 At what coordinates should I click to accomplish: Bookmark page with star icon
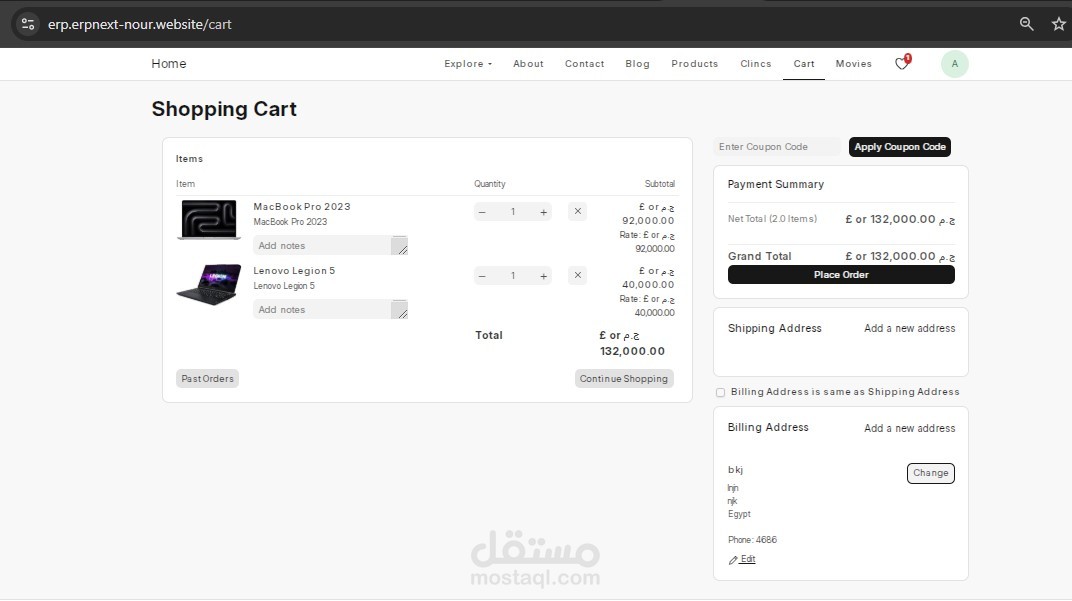coord(1058,24)
